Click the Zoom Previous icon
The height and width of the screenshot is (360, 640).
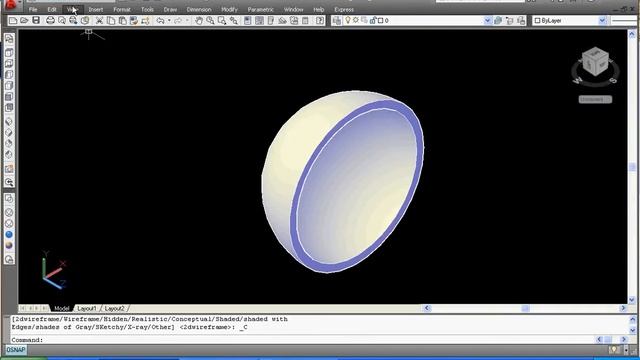[x=233, y=20]
